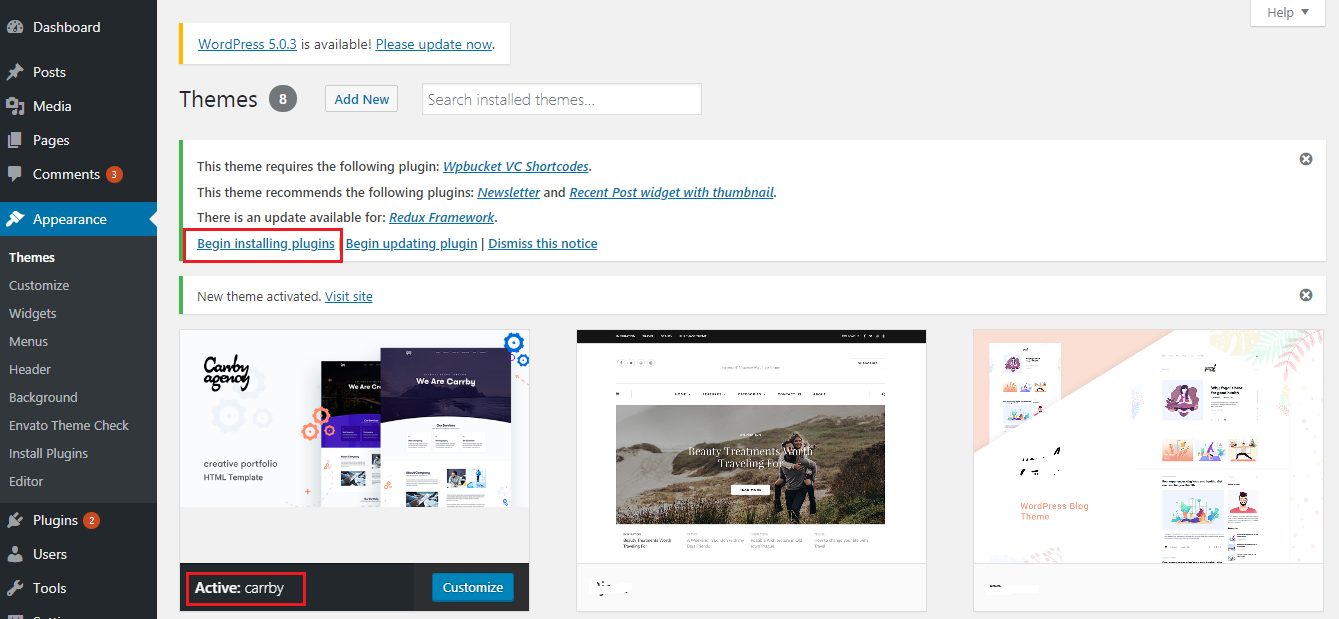Viewport: 1339px width, 619px height.
Task: Select the WordPress Blog Theme screenshot
Action: [x=1149, y=447]
